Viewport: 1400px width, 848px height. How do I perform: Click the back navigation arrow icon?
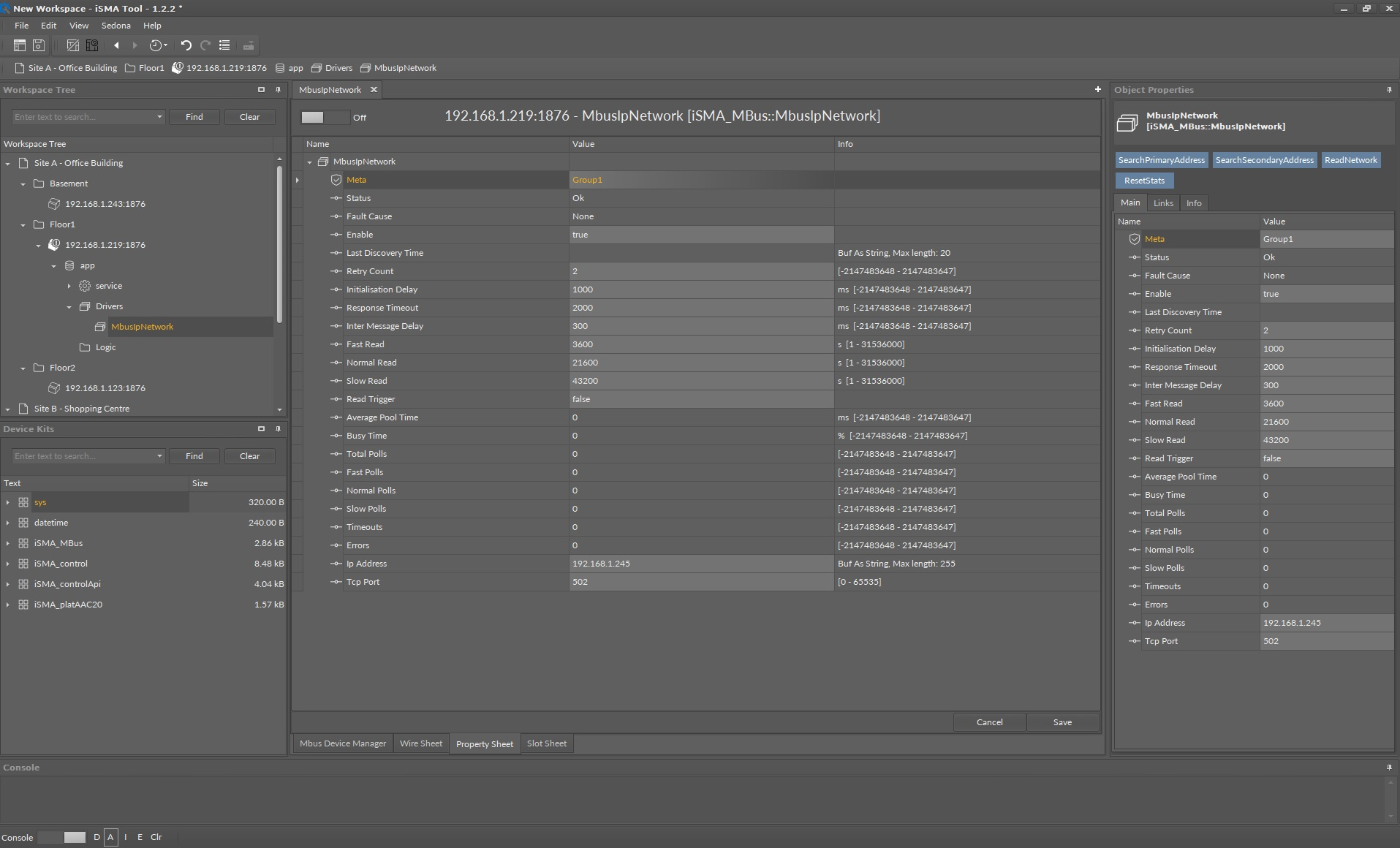coord(116,45)
